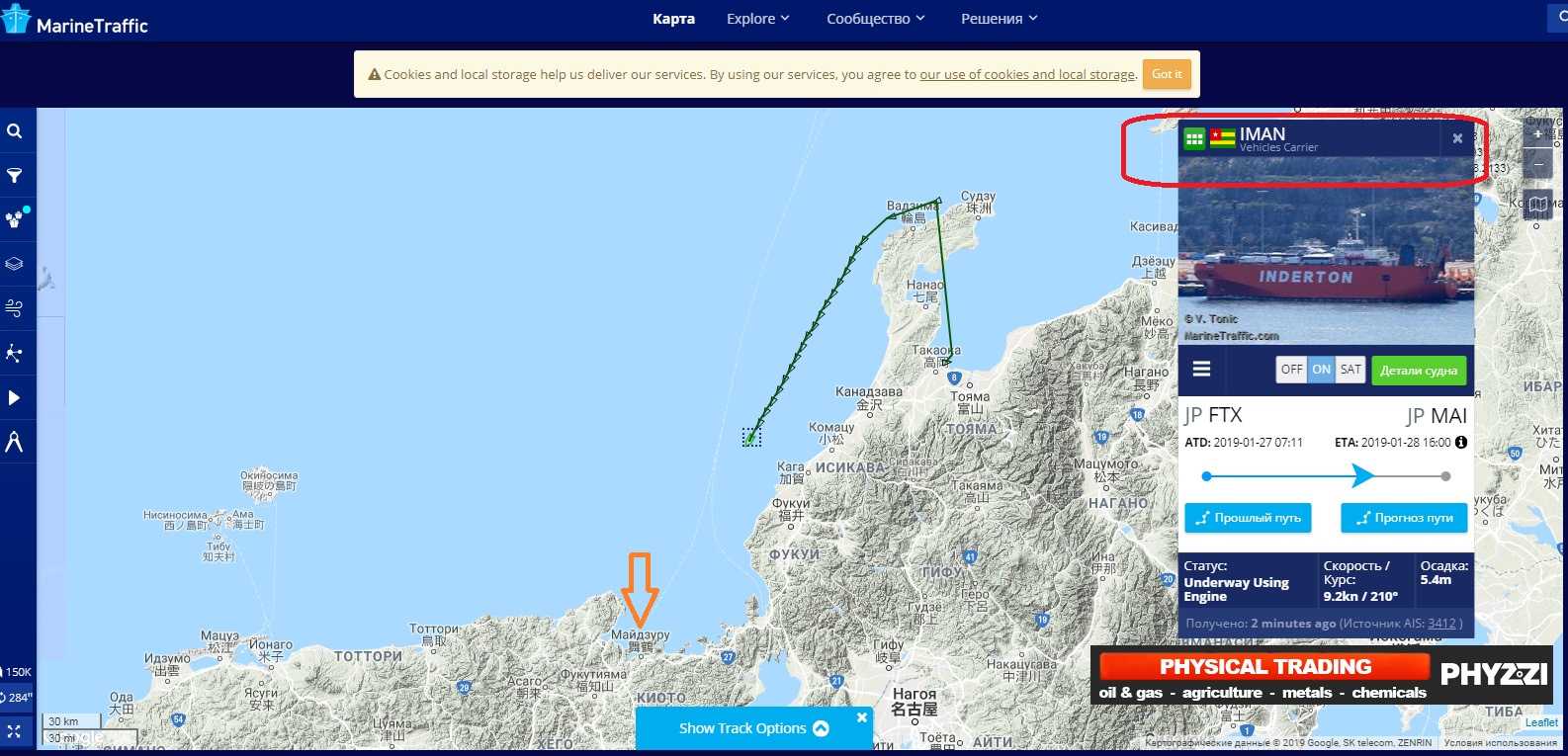Set position tracking to ON
This screenshot has width=1568, height=756.
(x=1322, y=370)
